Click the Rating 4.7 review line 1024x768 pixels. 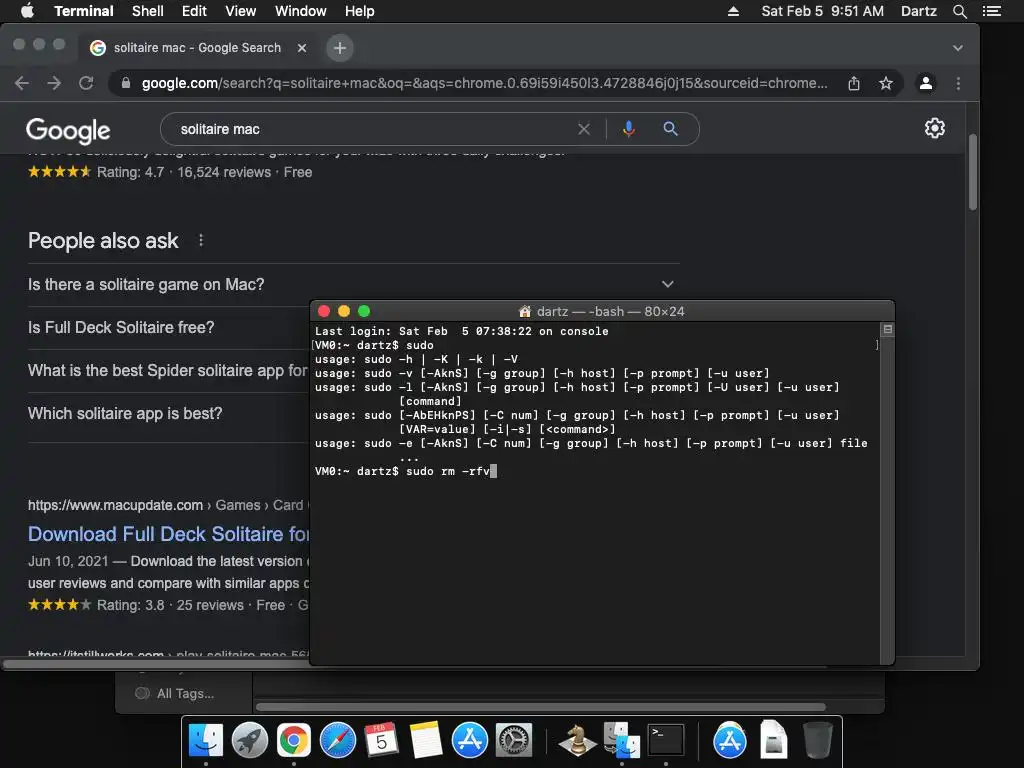coord(170,172)
